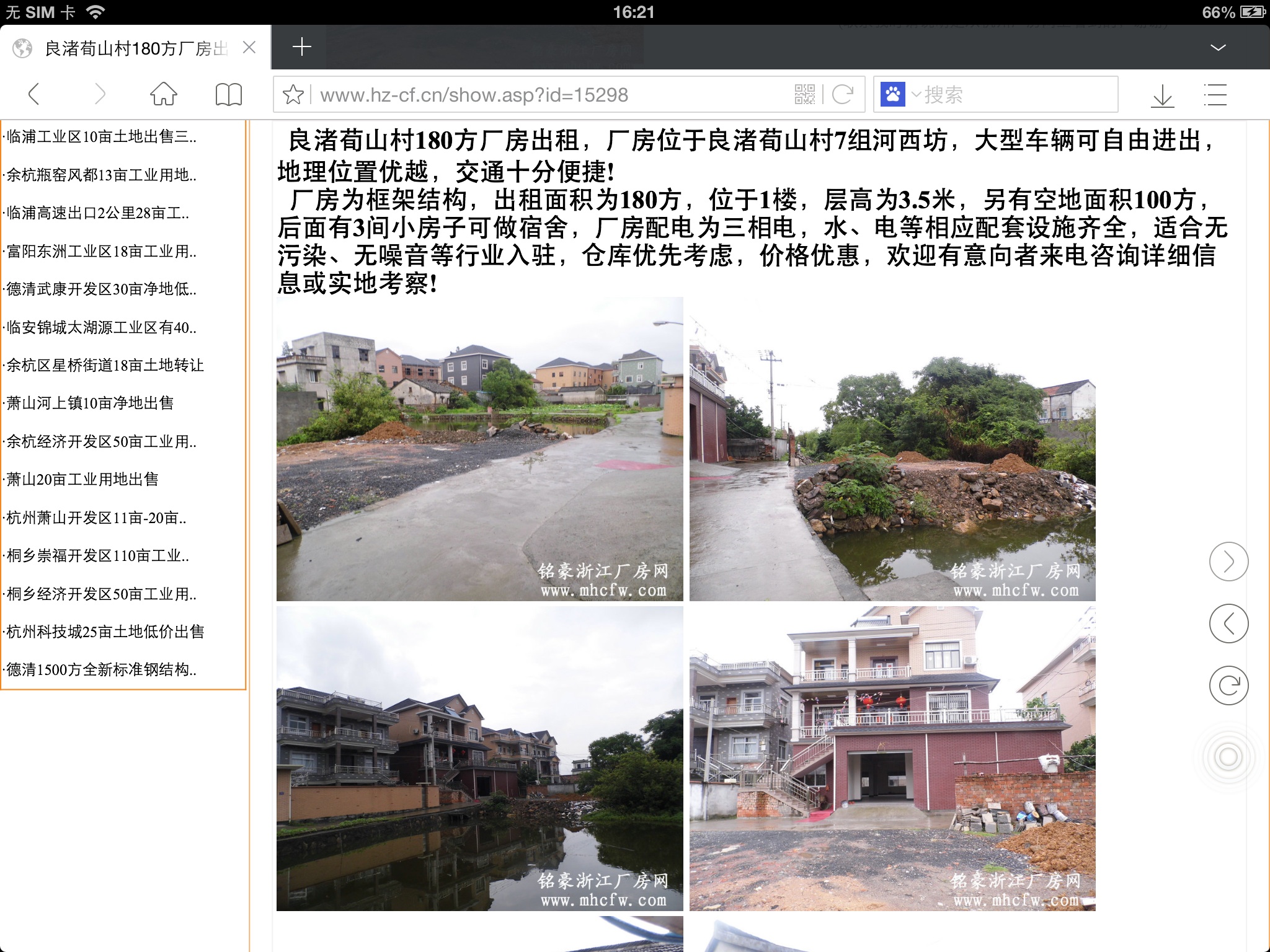The height and width of the screenshot is (952, 1270).
Task: View photo of pond with rock pile
Action: (x=892, y=449)
